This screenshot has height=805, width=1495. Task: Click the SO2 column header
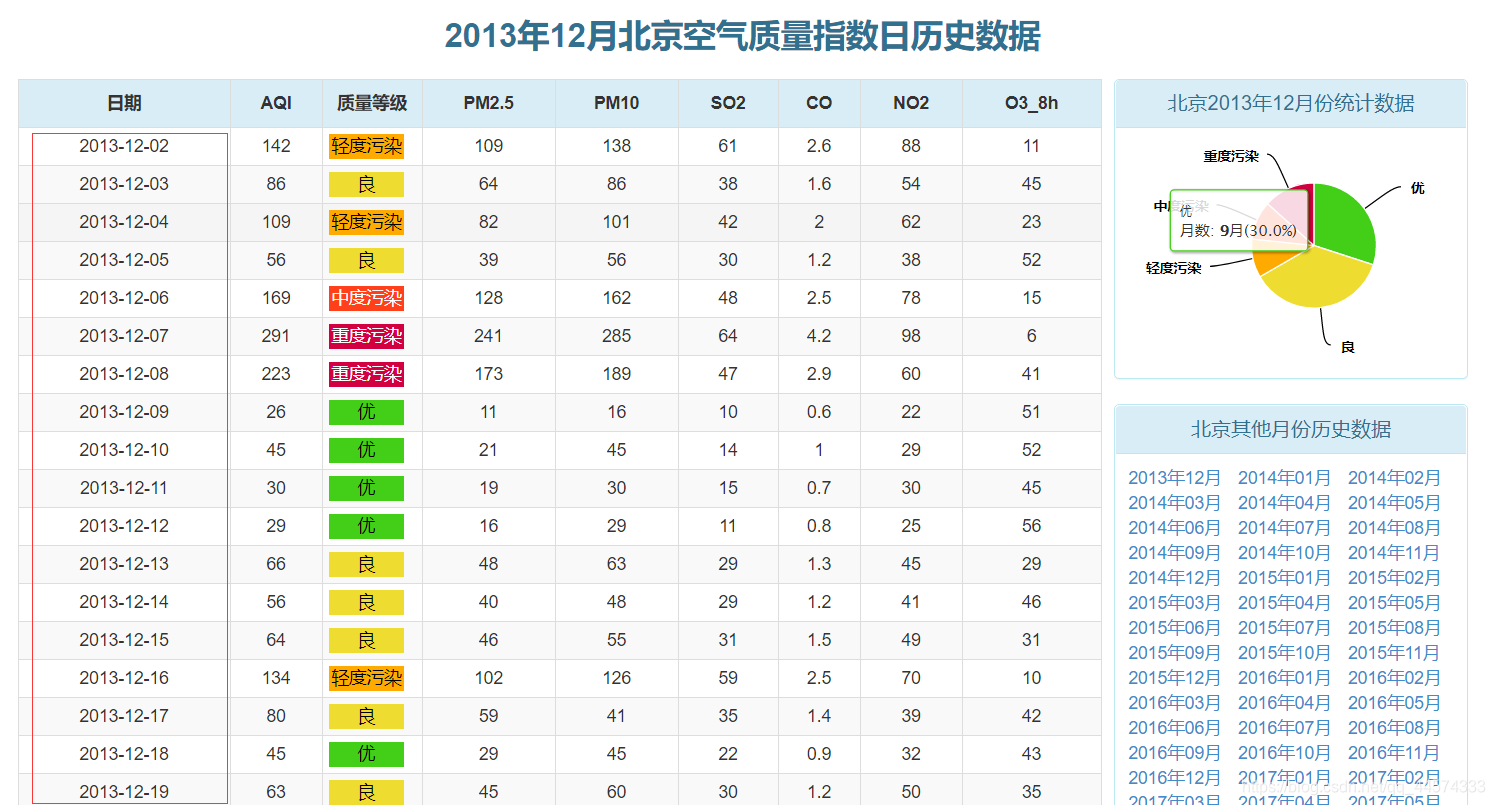pos(728,103)
